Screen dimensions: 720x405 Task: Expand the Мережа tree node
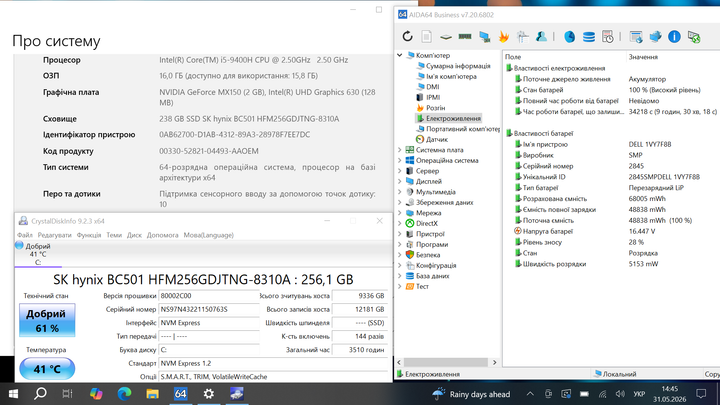pos(399,213)
